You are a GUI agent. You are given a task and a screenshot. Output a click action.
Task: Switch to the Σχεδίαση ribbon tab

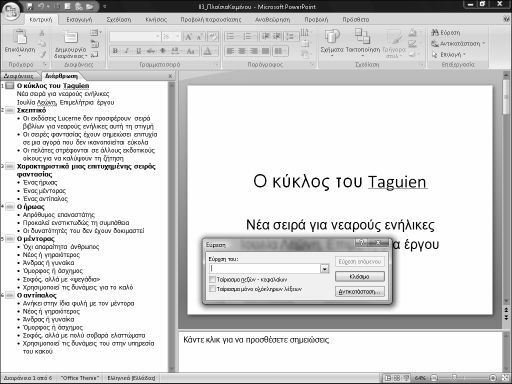tap(119, 20)
